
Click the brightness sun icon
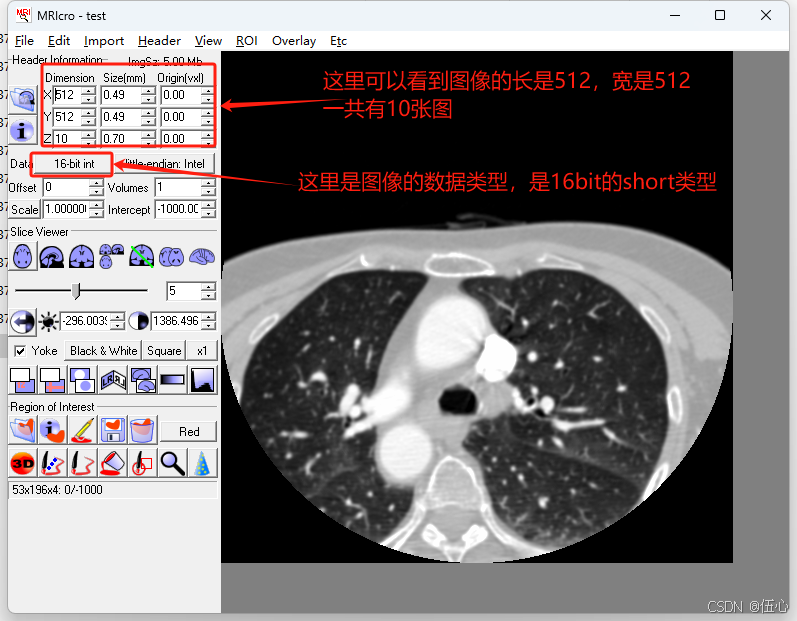[49, 322]
